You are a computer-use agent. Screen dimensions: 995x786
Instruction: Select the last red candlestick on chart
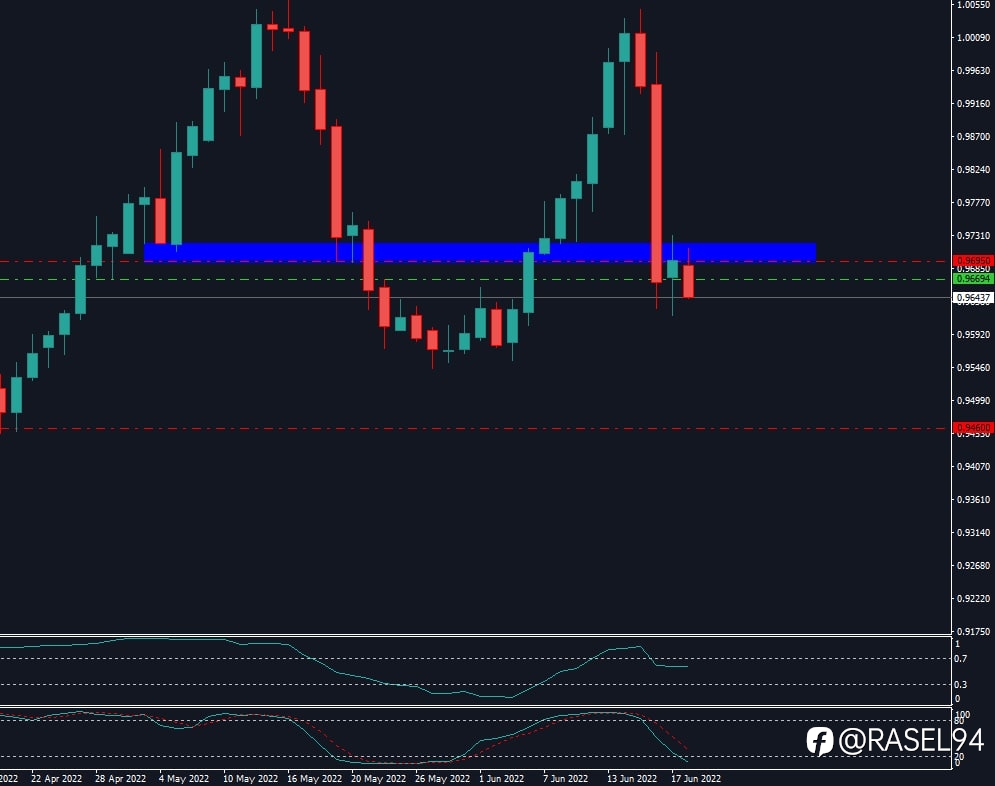click(689, 281)
